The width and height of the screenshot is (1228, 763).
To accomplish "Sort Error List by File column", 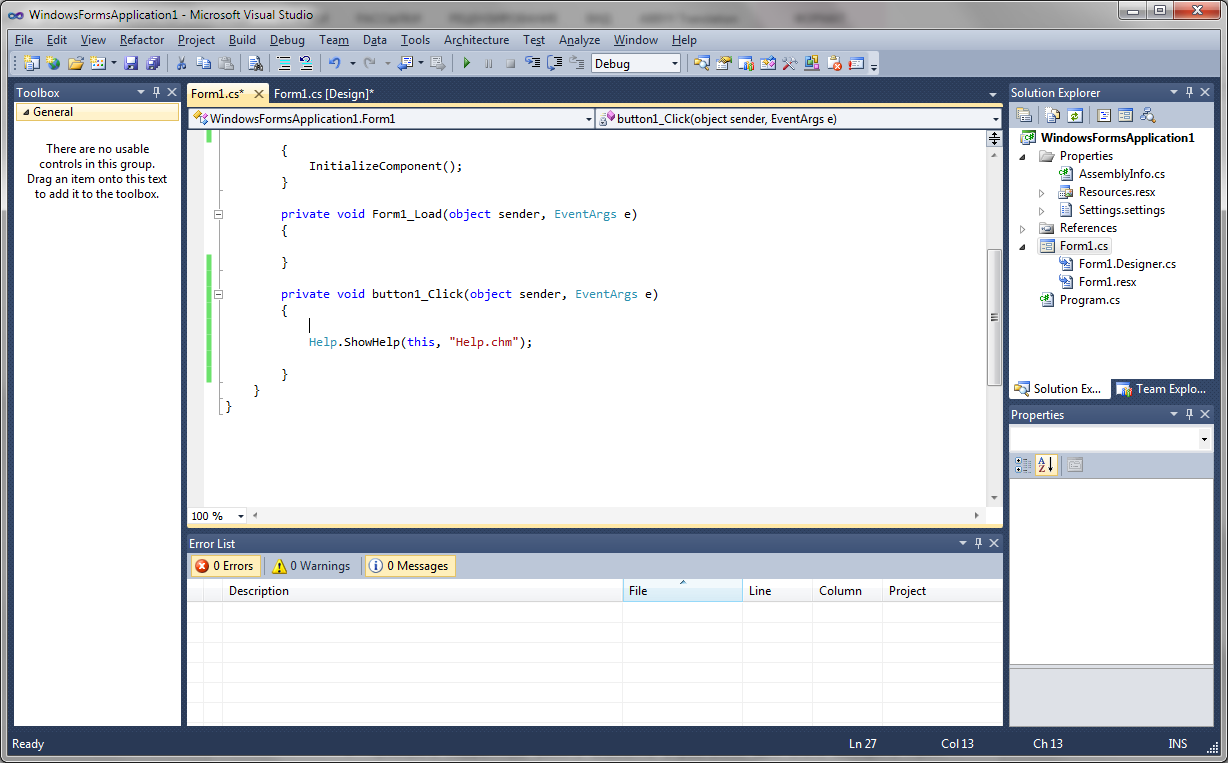I will pos(682,591).
